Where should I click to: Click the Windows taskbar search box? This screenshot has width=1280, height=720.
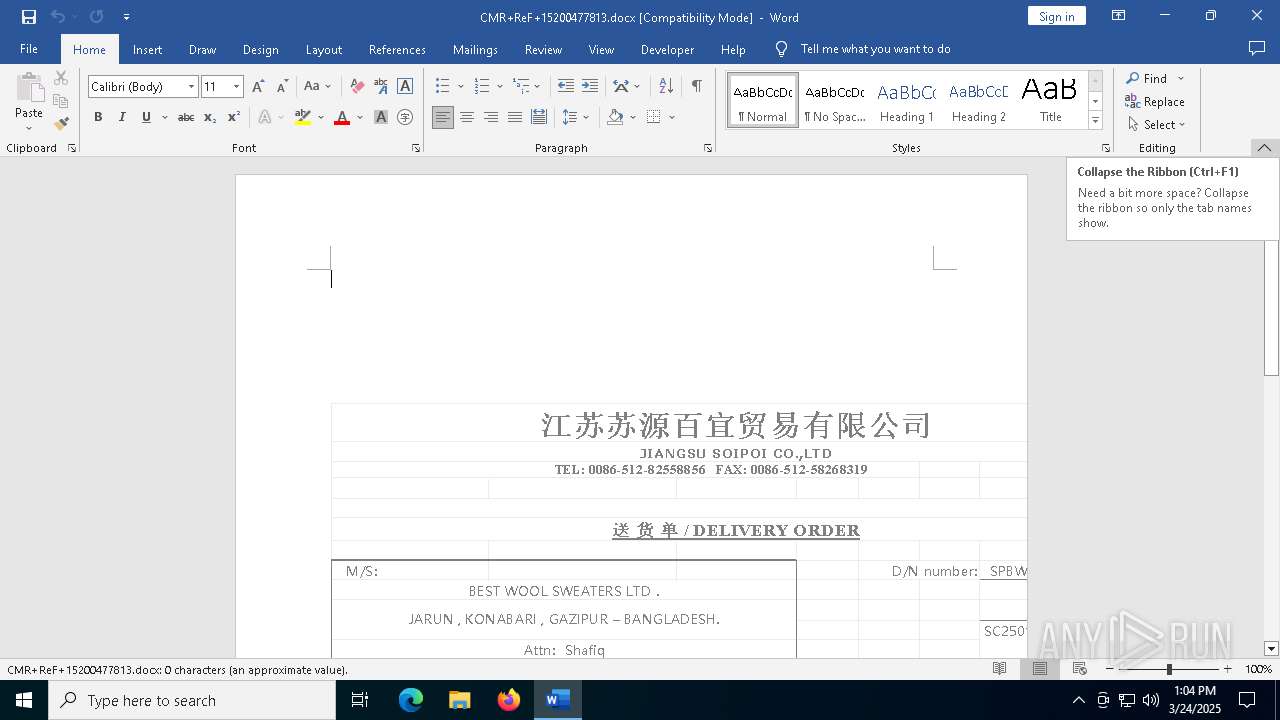[192, 700]
